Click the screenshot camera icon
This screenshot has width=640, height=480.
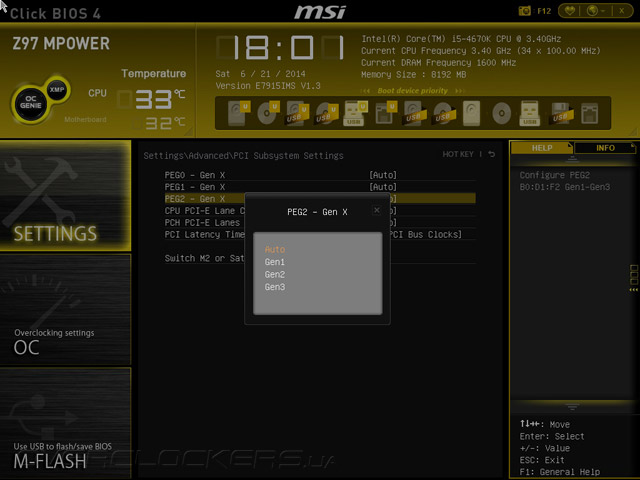pos(524,11)
